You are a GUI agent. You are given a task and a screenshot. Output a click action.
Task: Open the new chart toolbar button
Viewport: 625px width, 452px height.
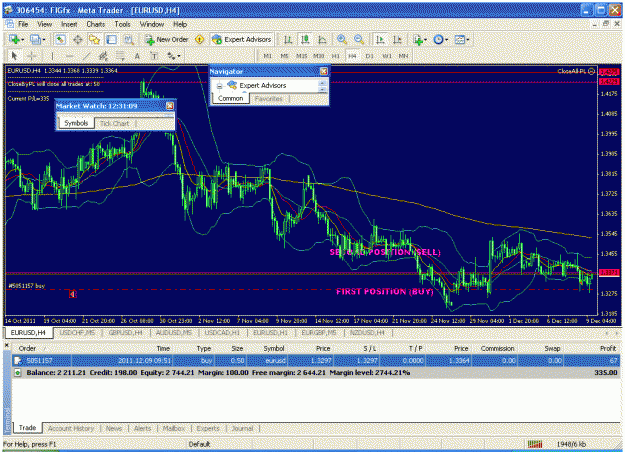click(x=16, y=39)
